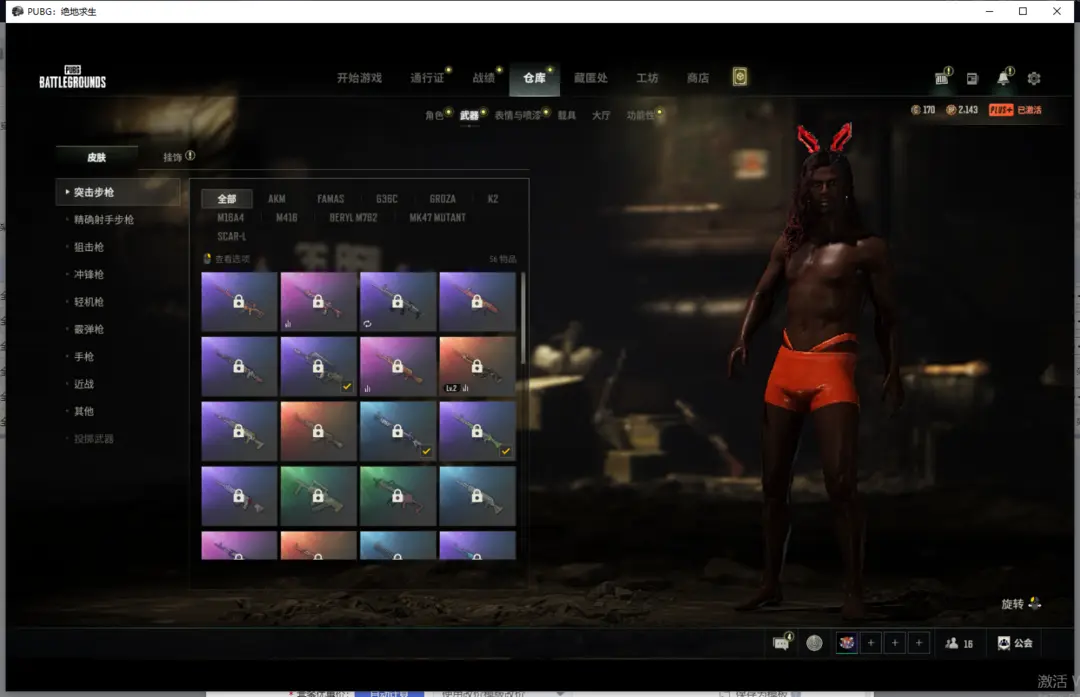The width and height of the screenshot is (1080, 697).
Task: Filter skins by BERYL M762
Action: [353, 218]
